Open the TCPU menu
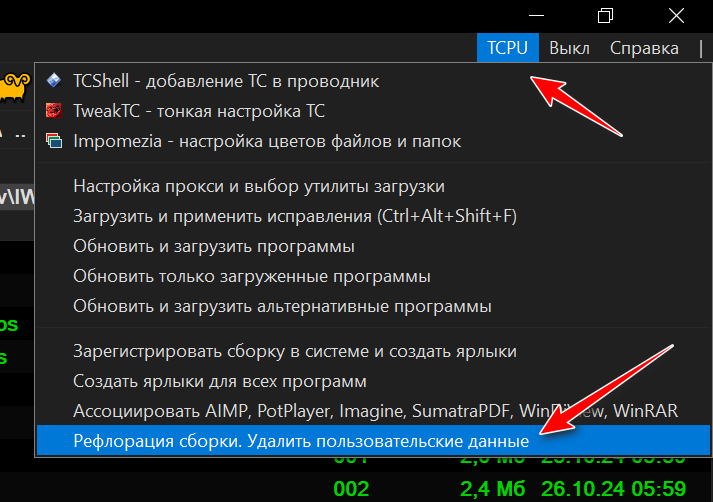713x502 pixels. (x=507, y=48)
